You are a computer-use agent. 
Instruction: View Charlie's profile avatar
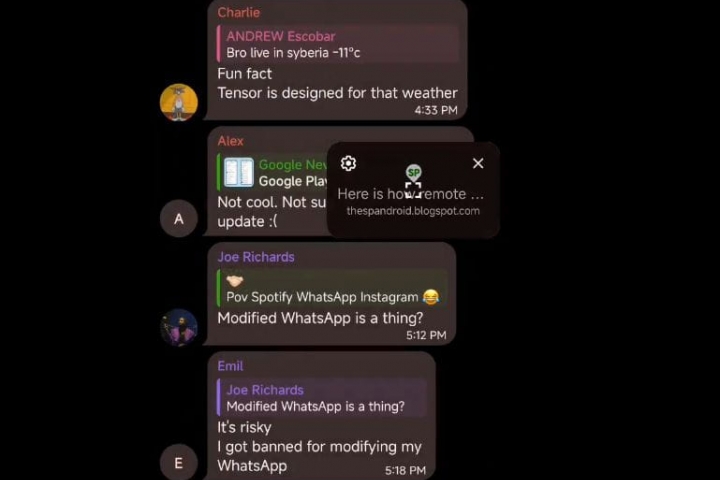(179, 102)
